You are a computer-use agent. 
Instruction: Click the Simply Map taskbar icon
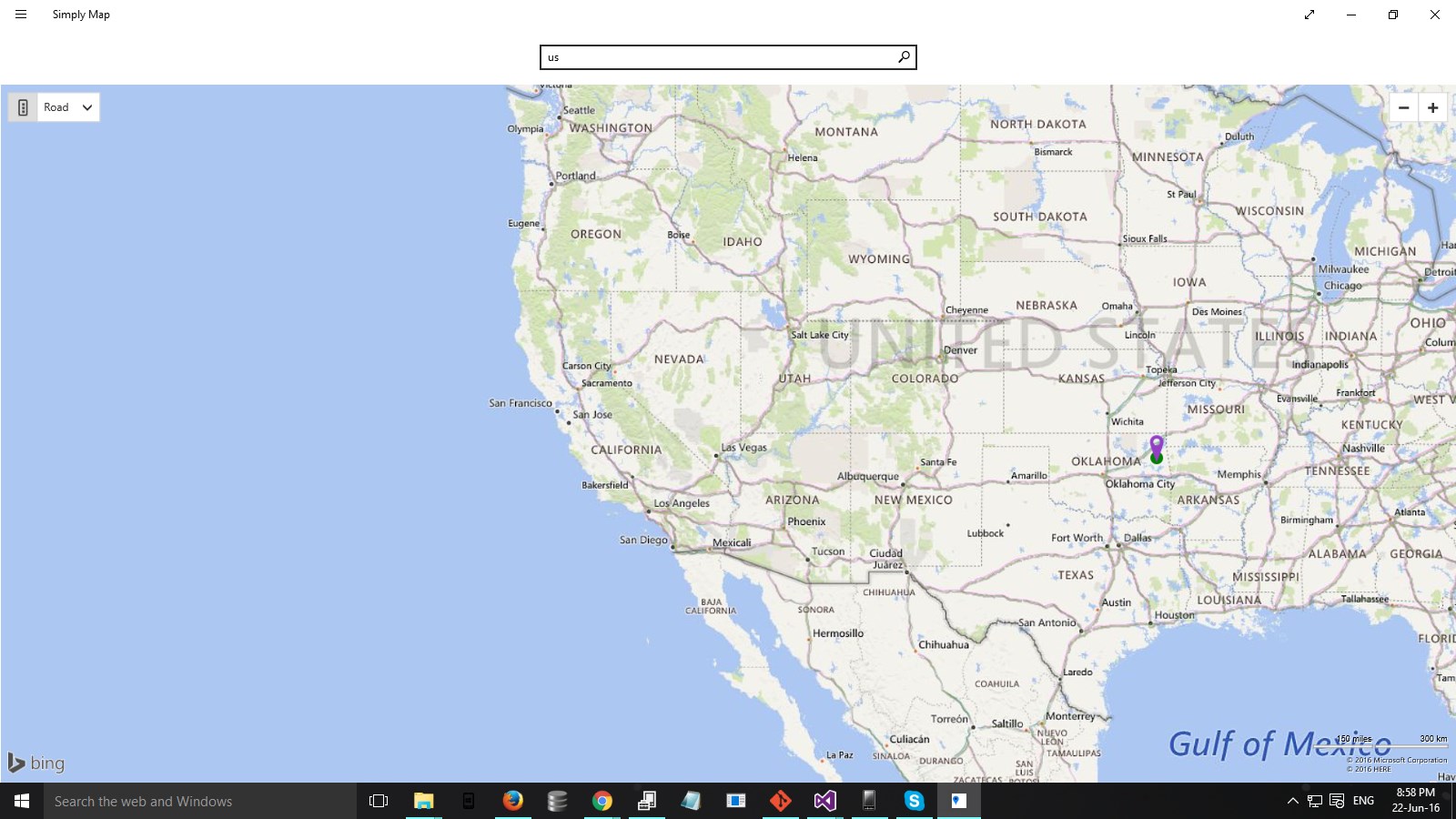pos(958,801)
